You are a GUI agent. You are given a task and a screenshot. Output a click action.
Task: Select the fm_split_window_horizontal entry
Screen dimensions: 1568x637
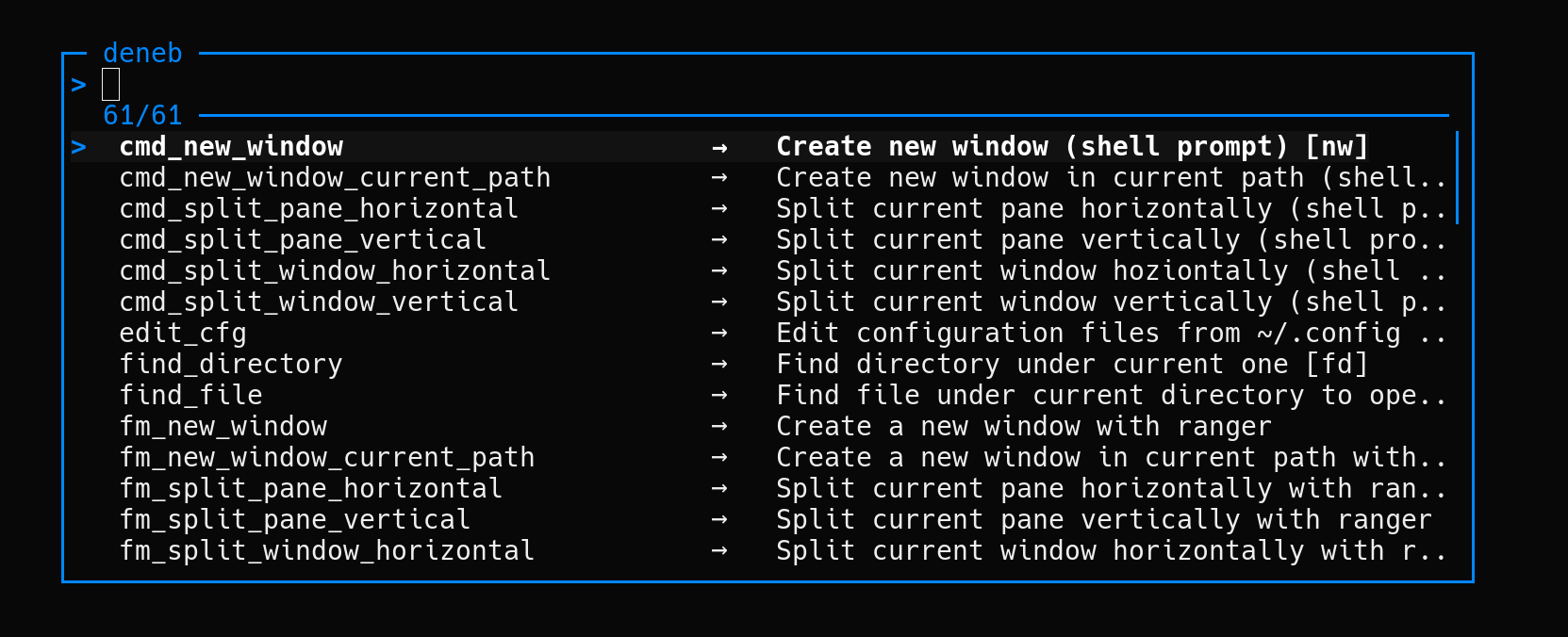326,550
